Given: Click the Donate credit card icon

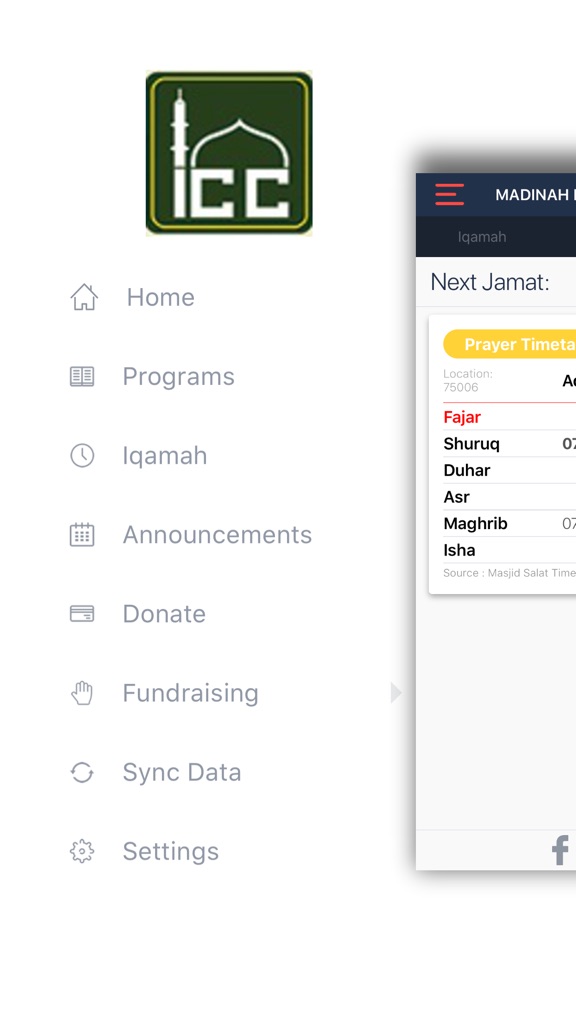Looking at the screenshot, I should (x=83, y=613).
